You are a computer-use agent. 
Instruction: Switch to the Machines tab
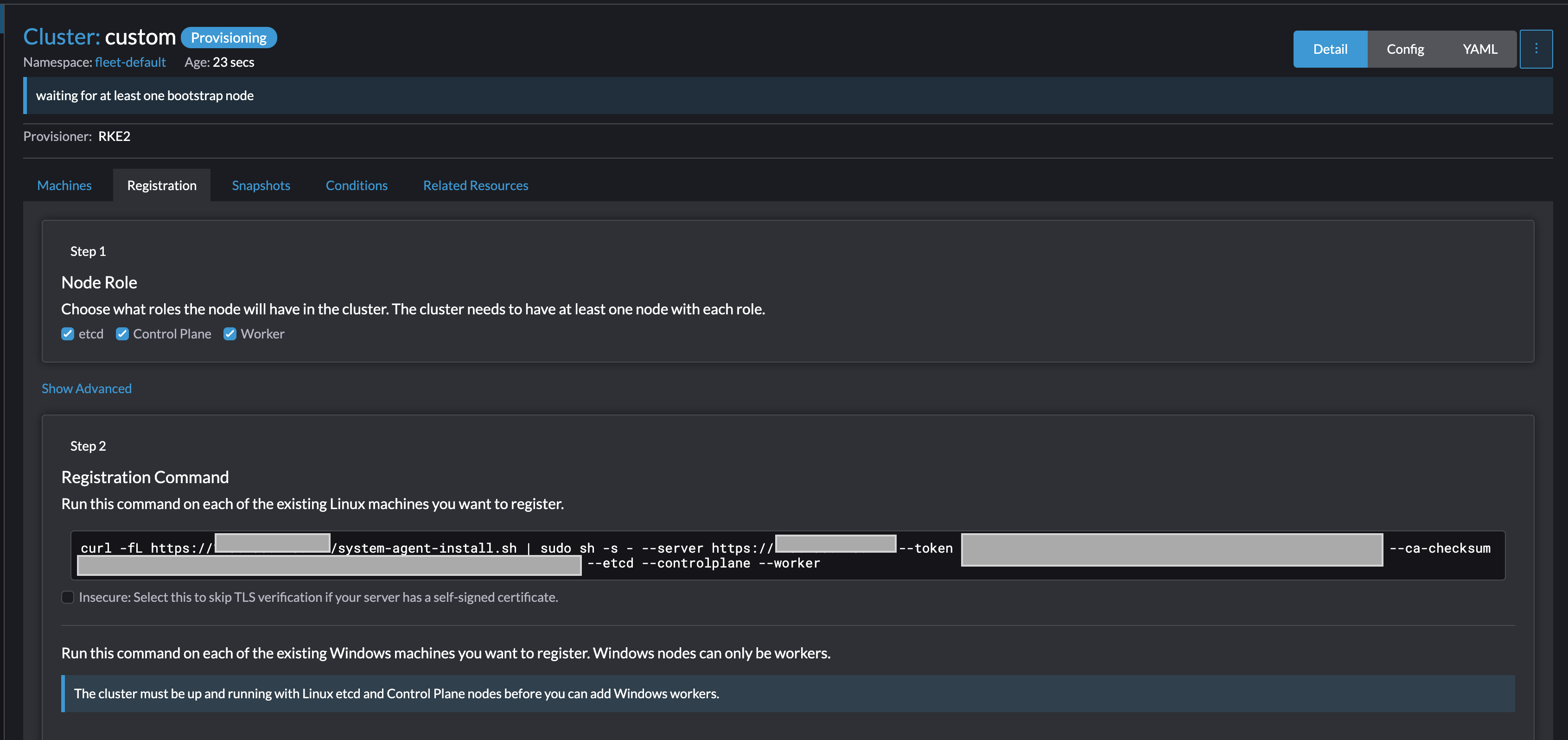pos(64,185)
